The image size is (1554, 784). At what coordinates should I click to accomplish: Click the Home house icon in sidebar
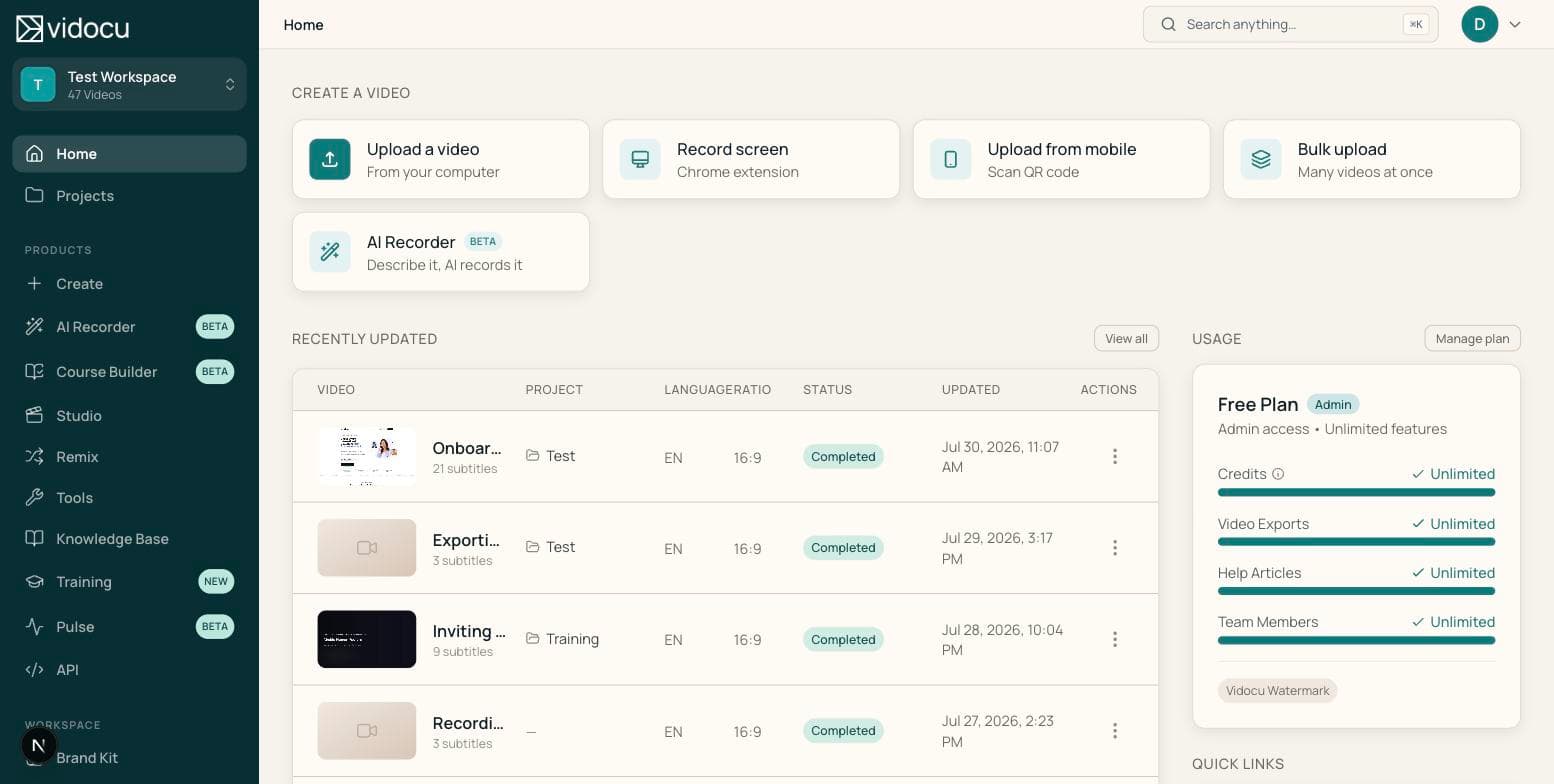point(35,154)
